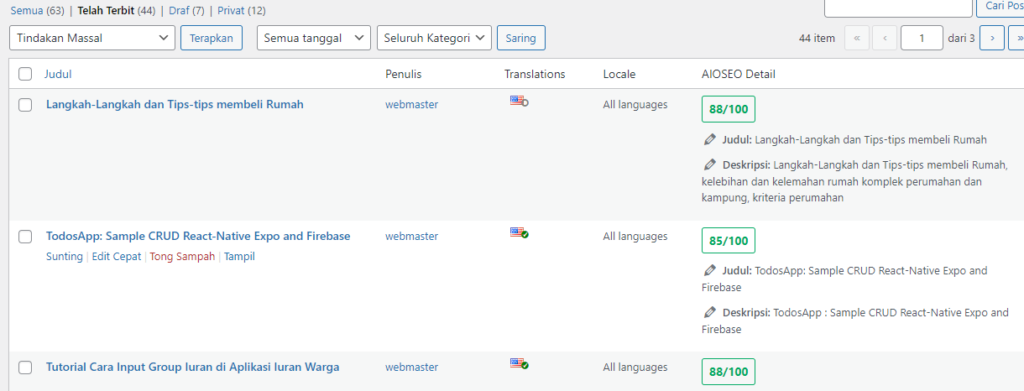
Task: Go to previous page of posts
Action: pos(884,38)
